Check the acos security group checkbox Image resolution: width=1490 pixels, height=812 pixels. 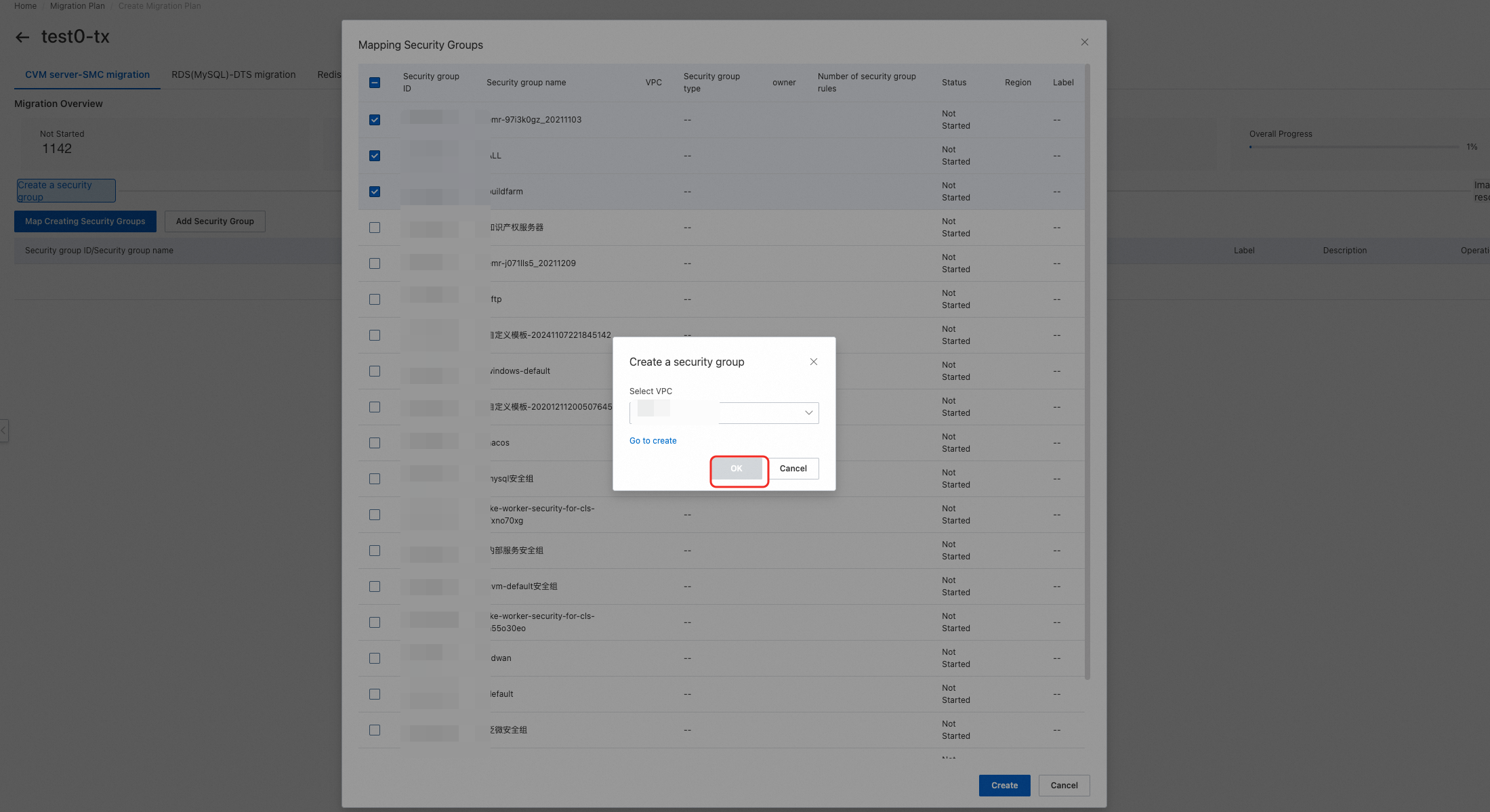coord(375,443)
